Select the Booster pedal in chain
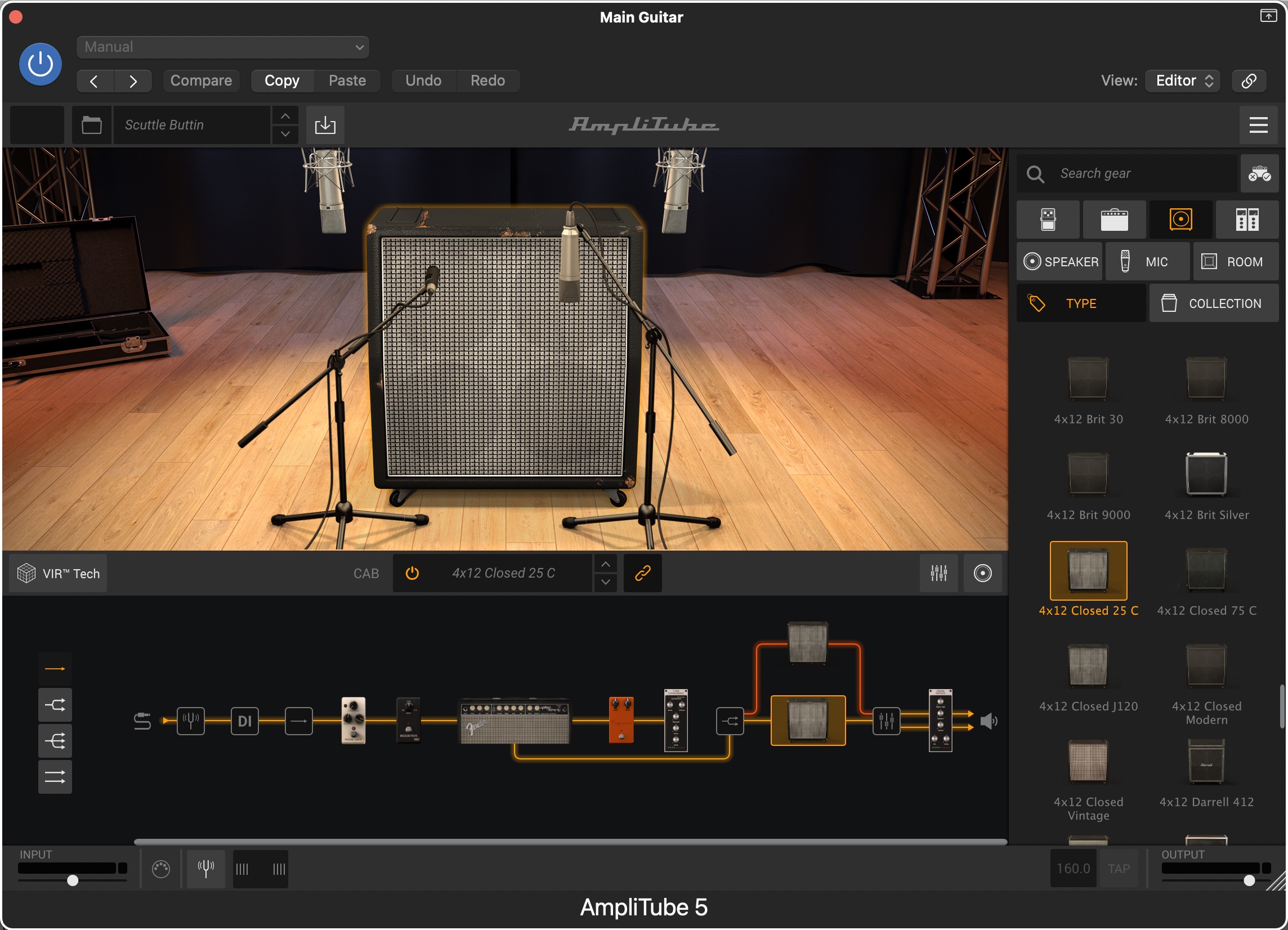The image size is (1288, 930). pyautogui.click(x=408, y=721)
